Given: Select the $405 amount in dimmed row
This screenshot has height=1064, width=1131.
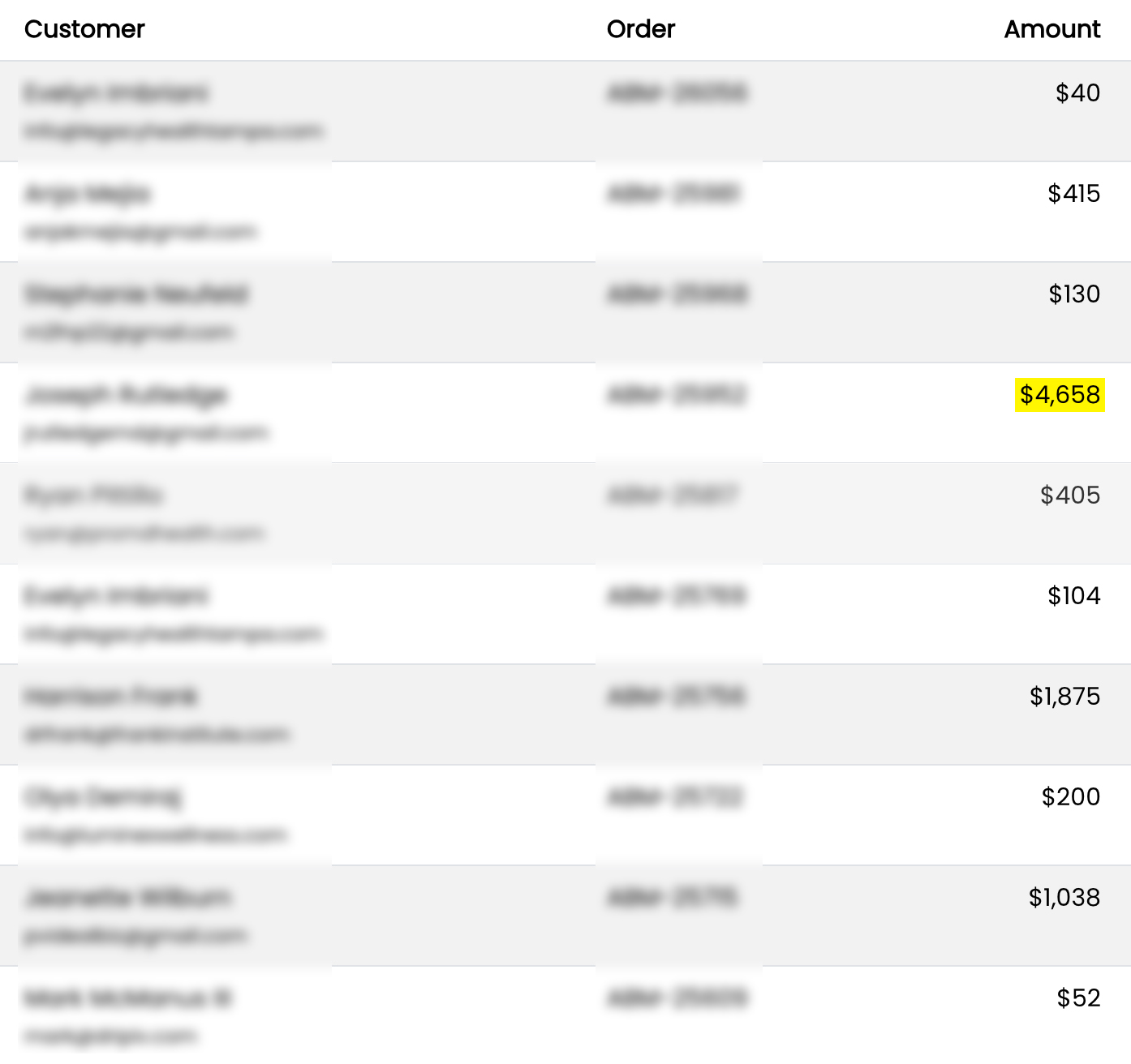Looking at the screenshot, I should pos(1070,496).
